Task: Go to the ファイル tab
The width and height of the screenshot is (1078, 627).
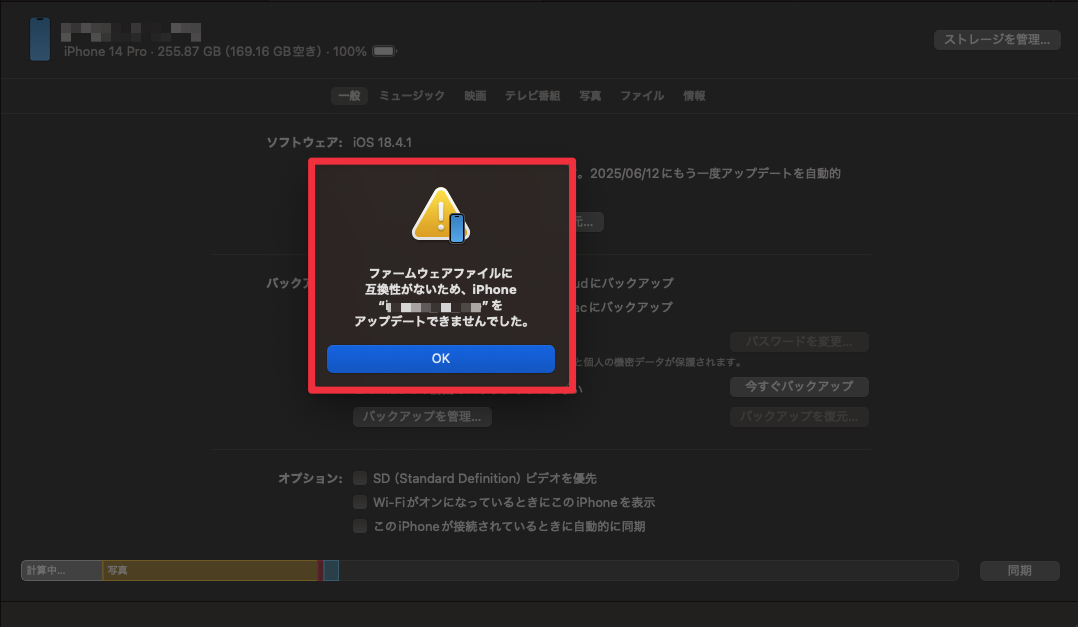Action: (642, 96)
